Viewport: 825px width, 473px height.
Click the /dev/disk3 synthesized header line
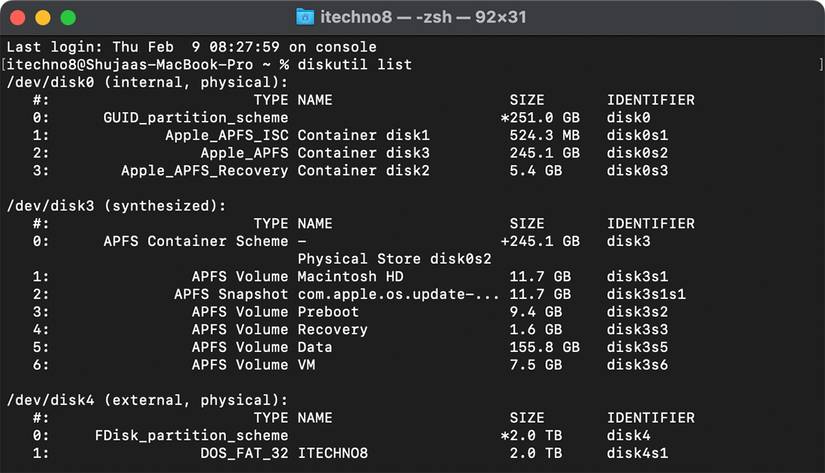[x=116, y=206]
